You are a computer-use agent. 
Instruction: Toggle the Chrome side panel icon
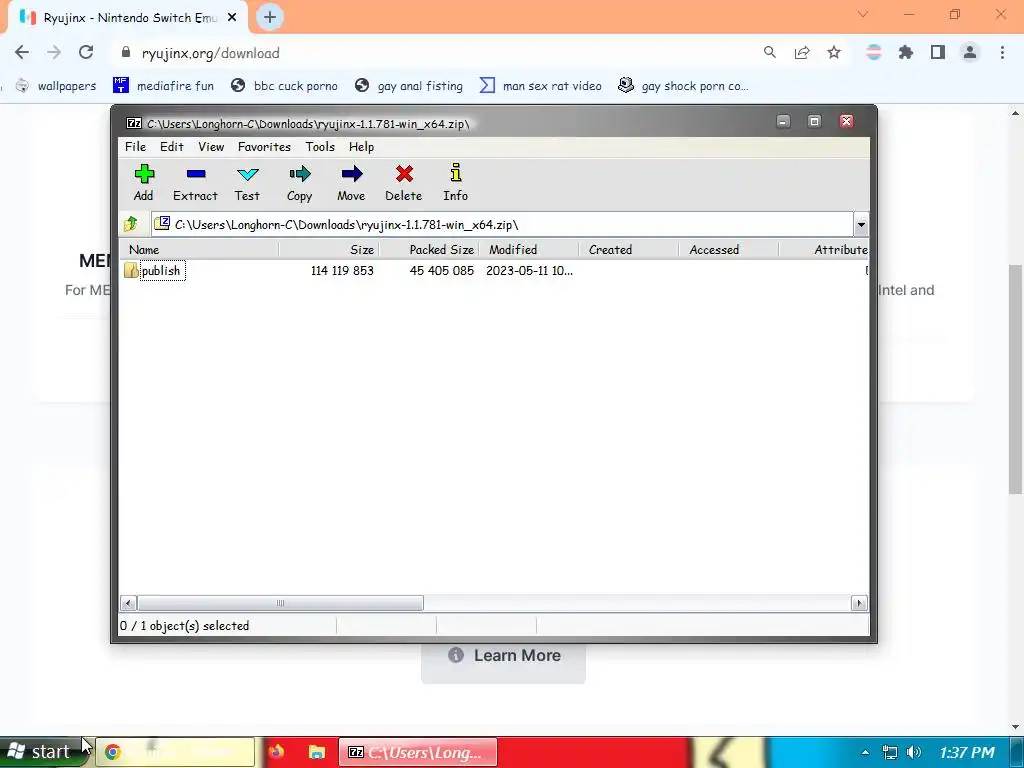point(938,52)
